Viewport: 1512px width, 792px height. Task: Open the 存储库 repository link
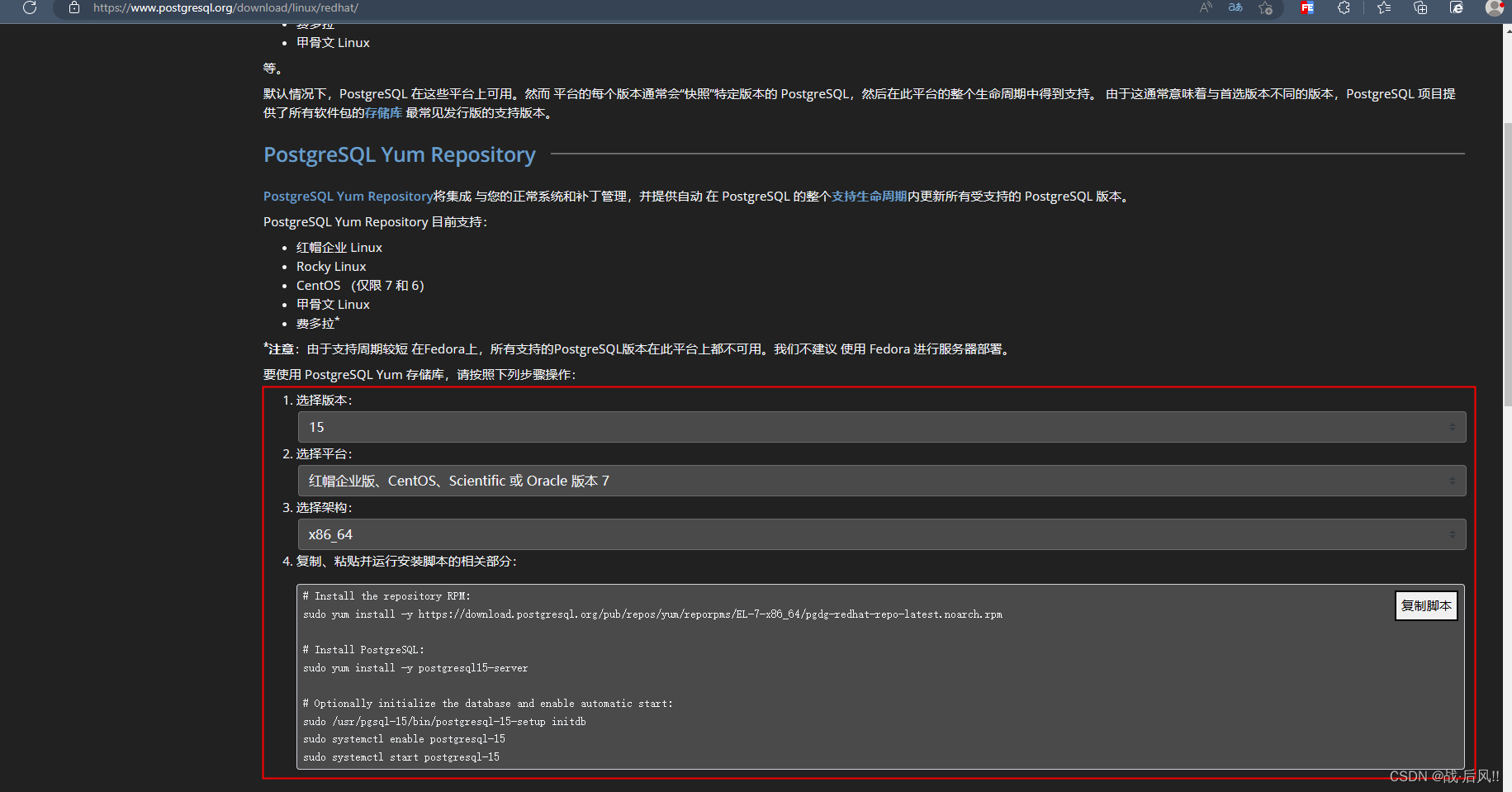(383, 113)
